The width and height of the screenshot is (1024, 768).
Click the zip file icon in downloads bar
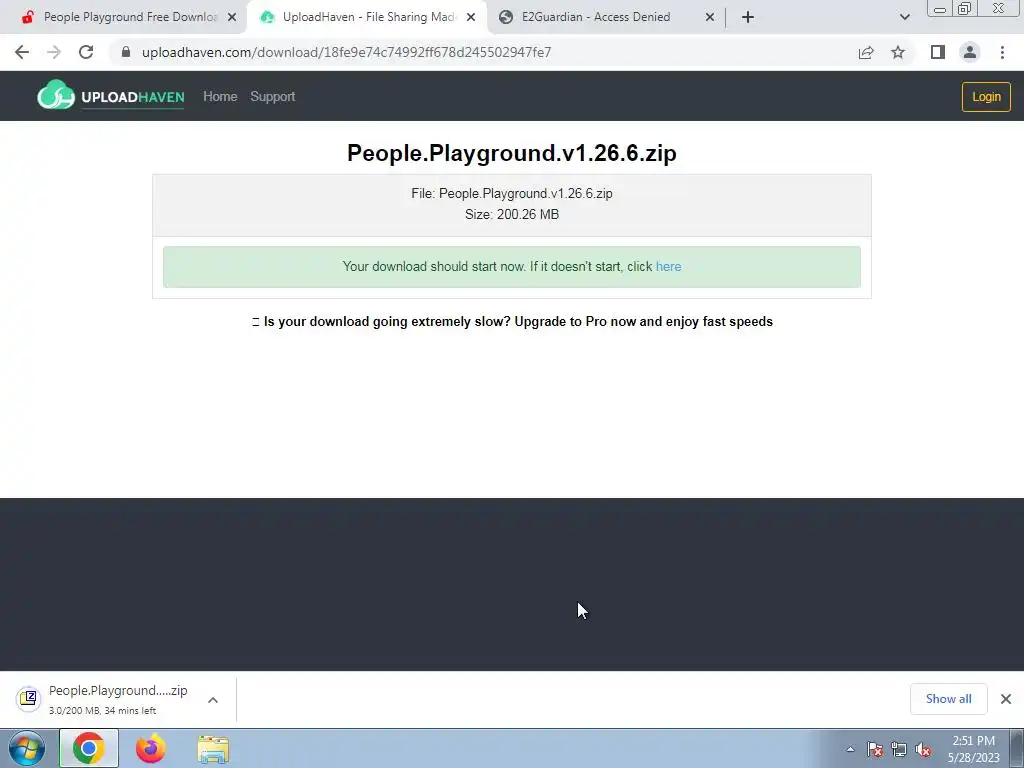tap(28, 699)
